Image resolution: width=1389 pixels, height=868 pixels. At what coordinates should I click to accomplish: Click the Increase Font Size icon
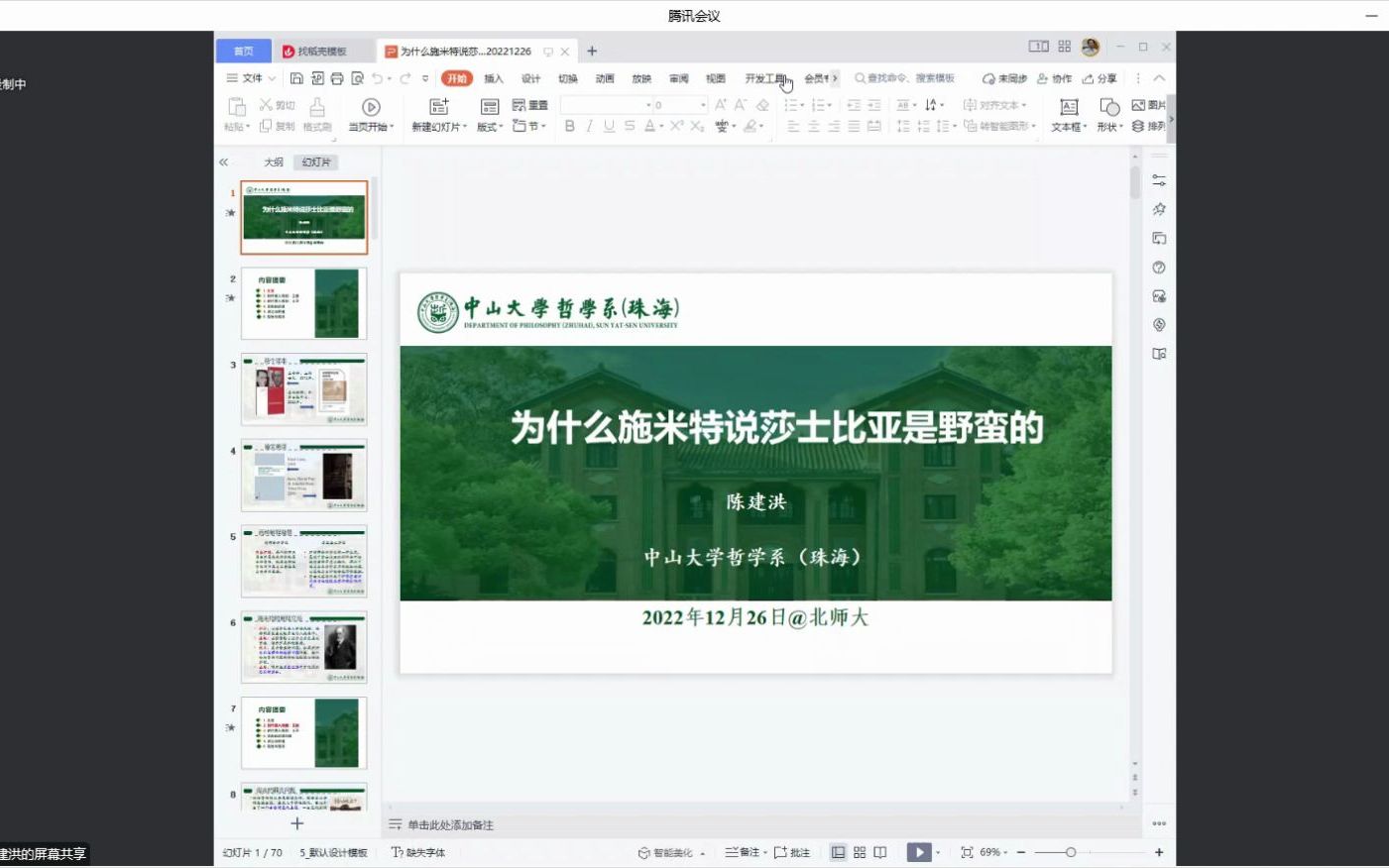click(x=721, y=105)
